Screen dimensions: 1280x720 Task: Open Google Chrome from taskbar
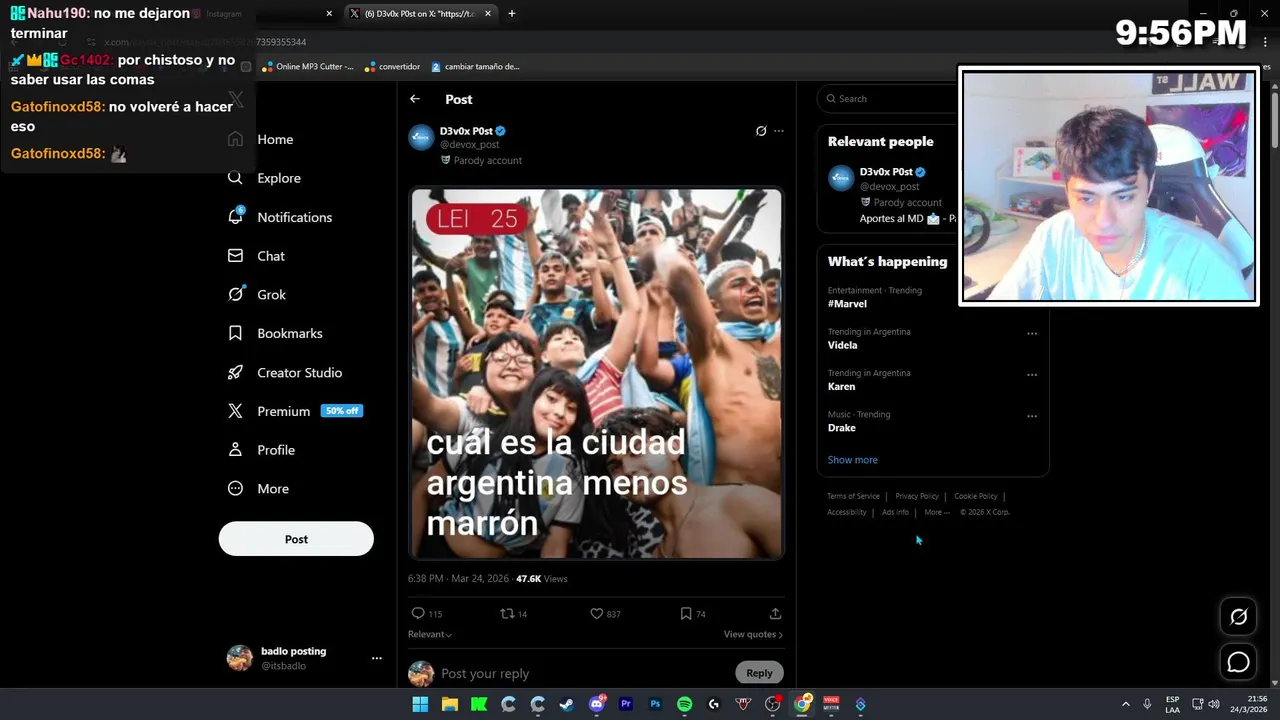tap(802, 704)
